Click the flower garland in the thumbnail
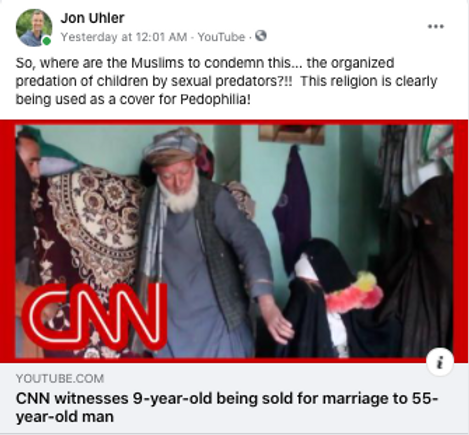 coord(353,293)
